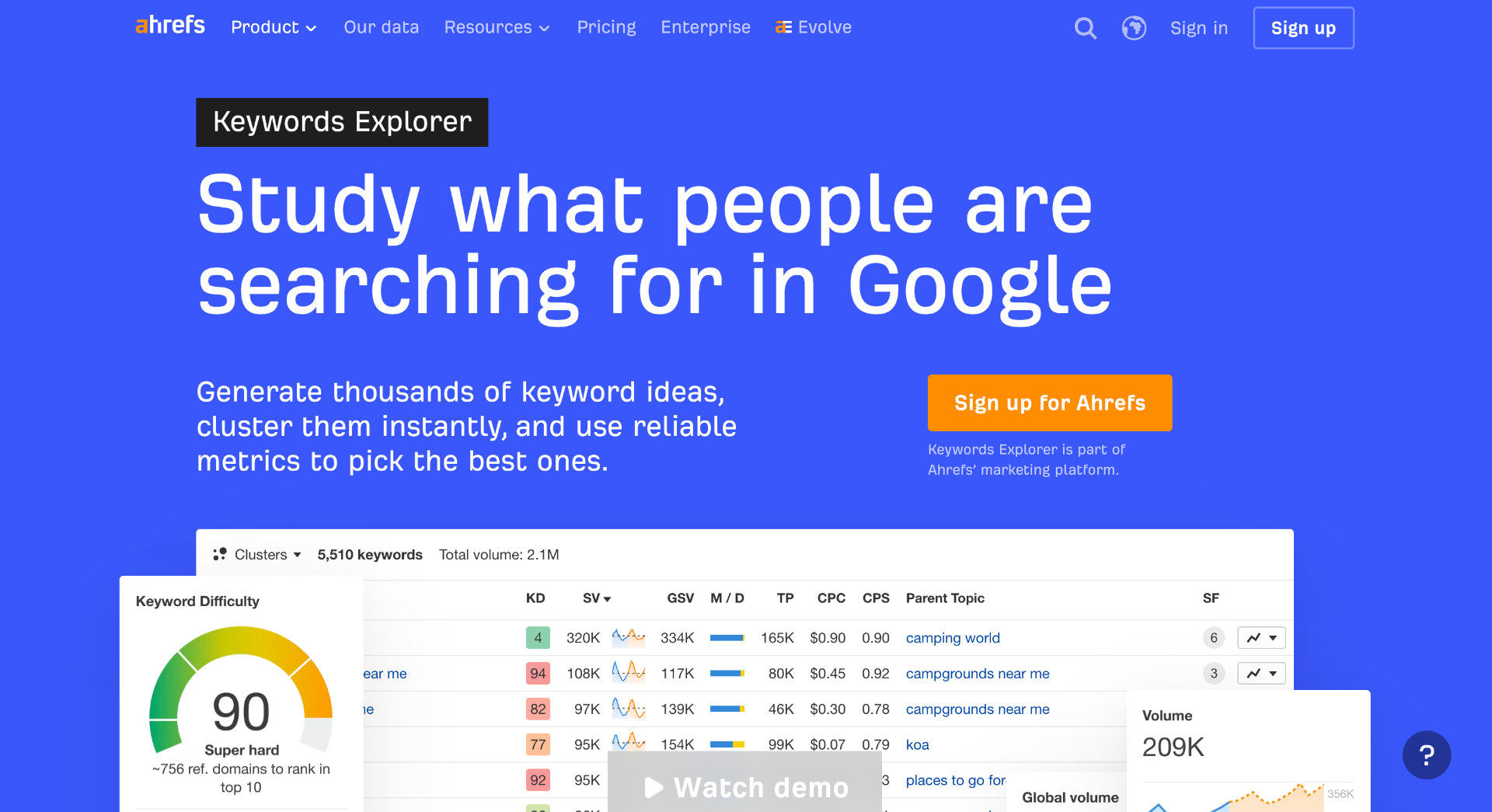
Task: Open campgrounds near me link in 97K row
Action: pyautogui.click(x=978, y=709)
